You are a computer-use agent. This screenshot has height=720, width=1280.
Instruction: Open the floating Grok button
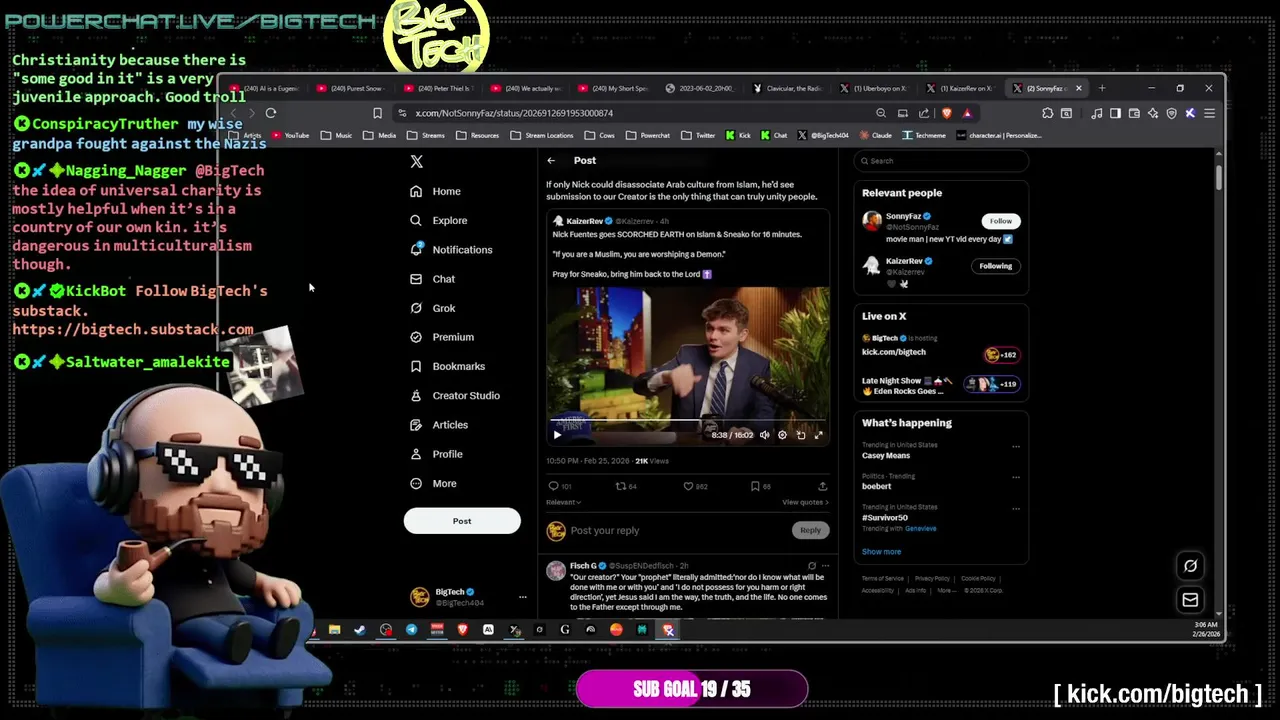pos(1190,566)
